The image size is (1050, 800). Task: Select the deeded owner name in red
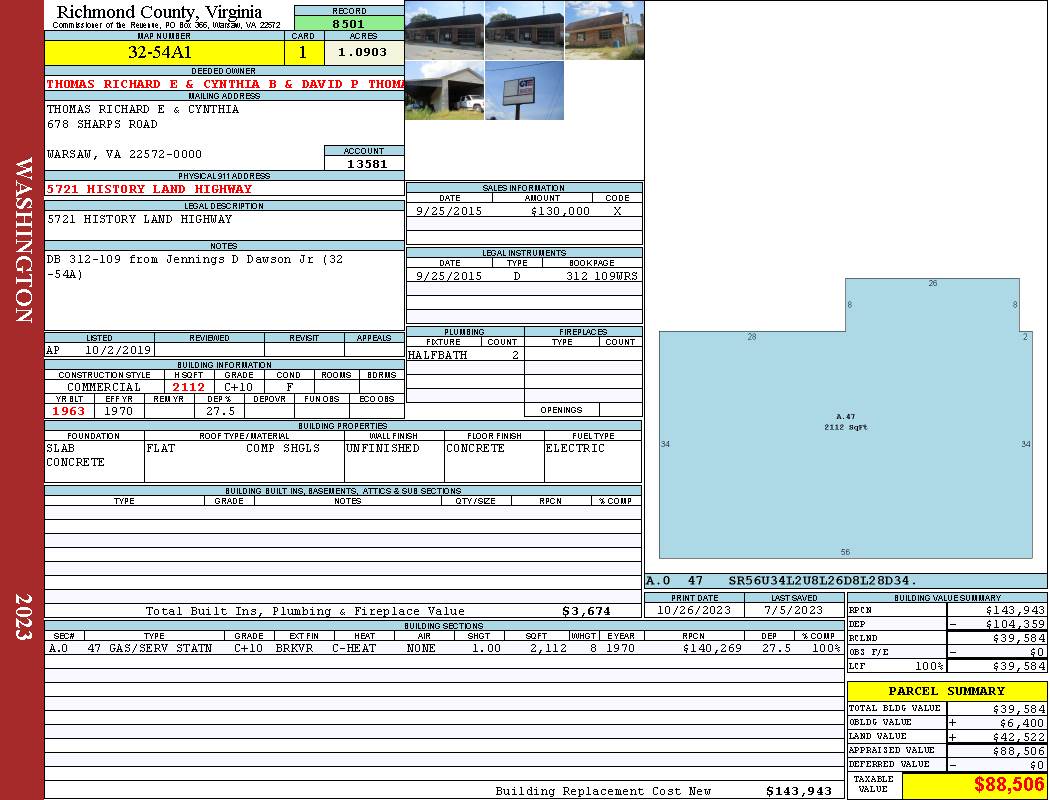224,84
